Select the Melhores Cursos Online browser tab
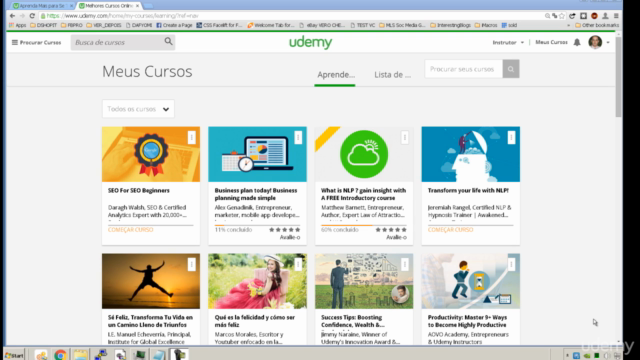This screenshot has height=360, width=640. coord(109,6)
